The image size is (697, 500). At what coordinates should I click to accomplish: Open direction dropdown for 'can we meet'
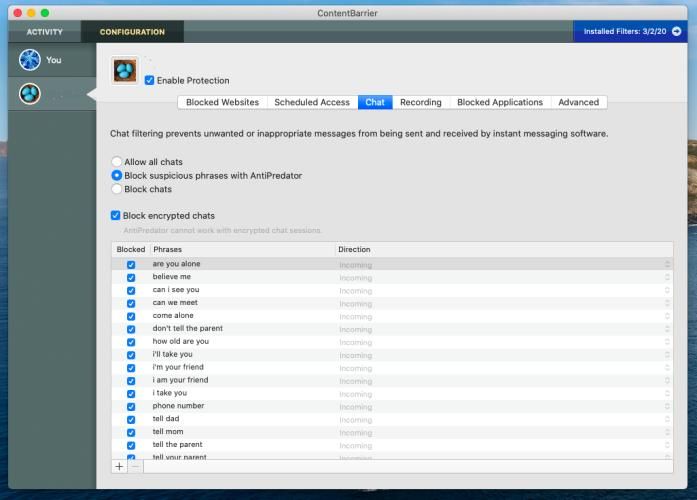point(667,303)
